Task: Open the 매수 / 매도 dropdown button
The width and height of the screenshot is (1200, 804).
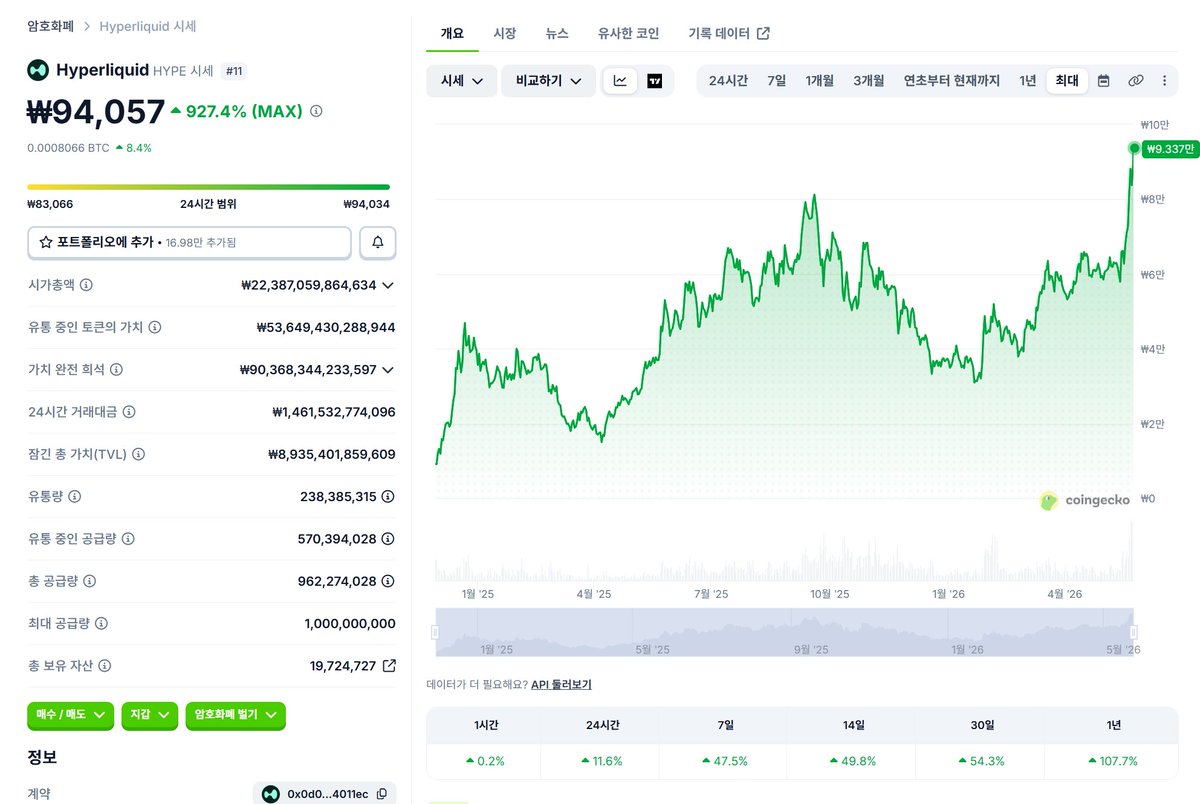Action: pyautogui.click(x=70, y=715)
